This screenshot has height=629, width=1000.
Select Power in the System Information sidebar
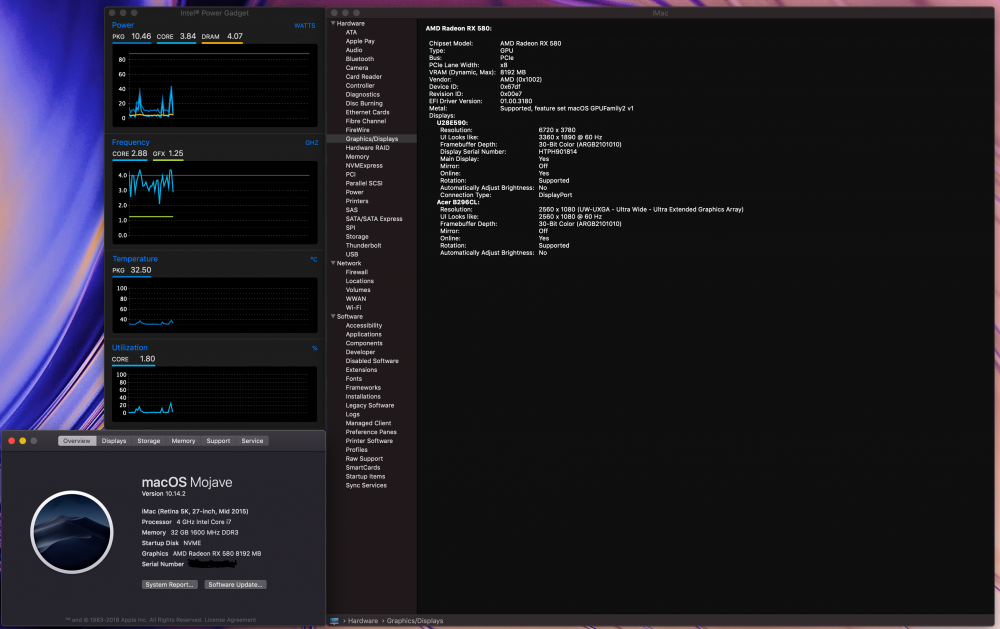coord(355,192)
